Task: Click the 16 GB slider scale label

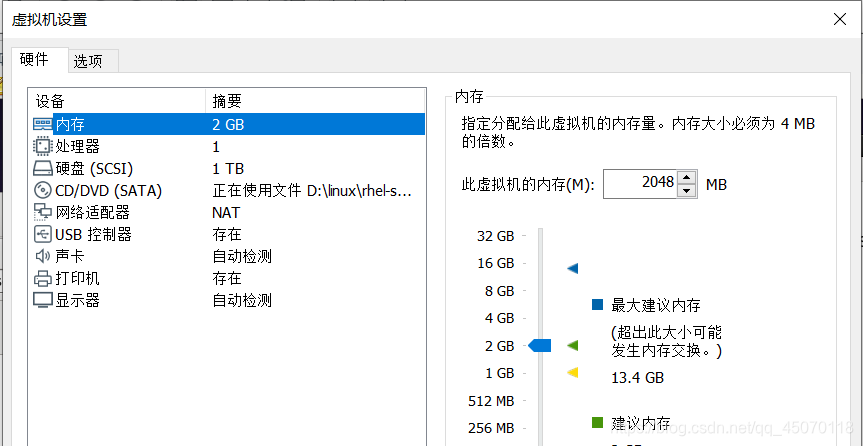Action: [496, 263]
